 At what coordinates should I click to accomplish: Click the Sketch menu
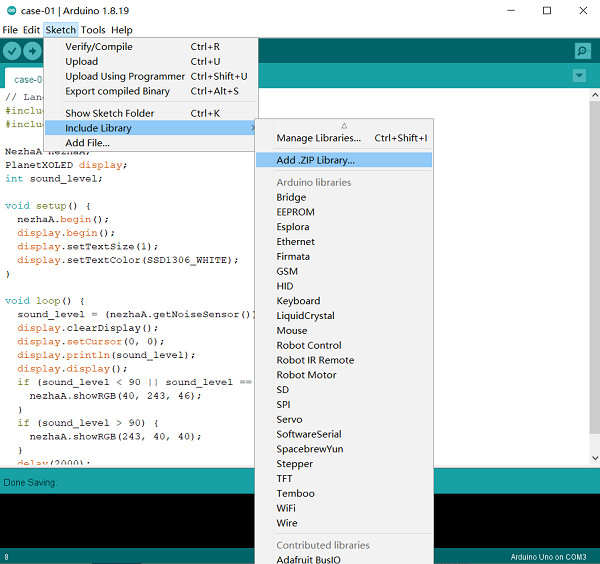(x=60, y=30)
